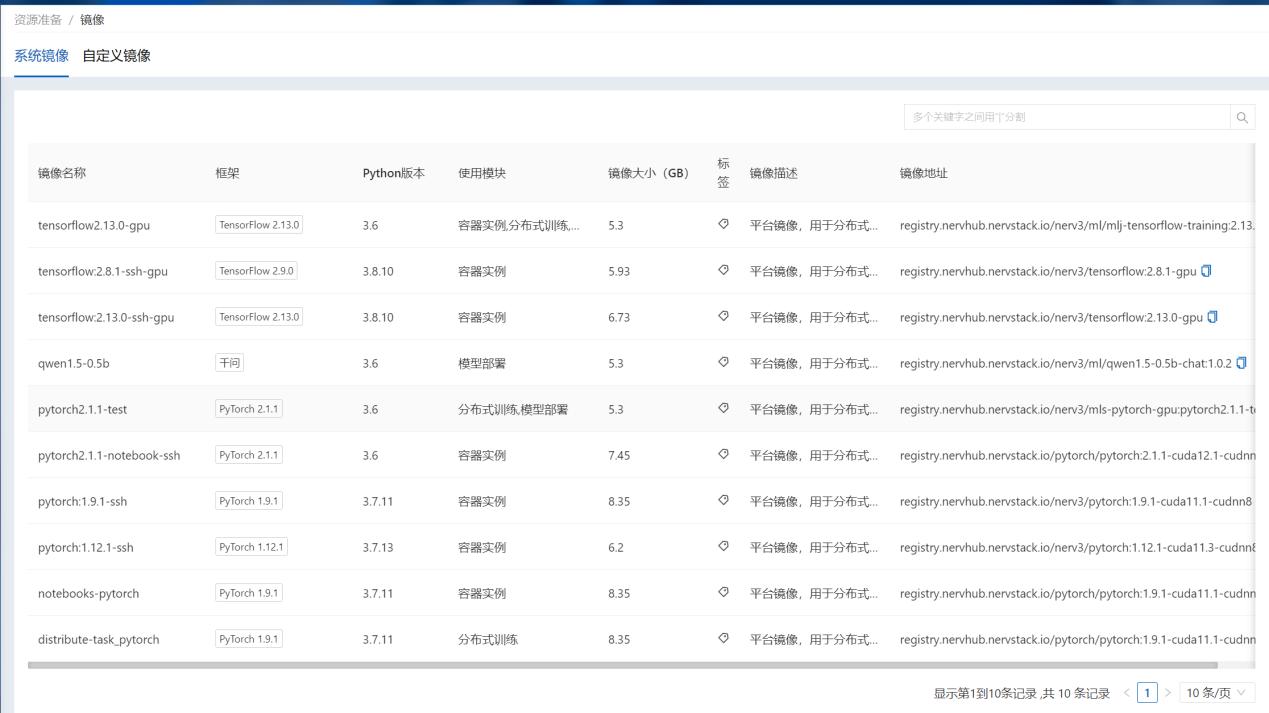The width and height of the screenshot is (1269, 713).
Task: Click the 资源准备 breadcrumb link
Action: click(38, 20)
